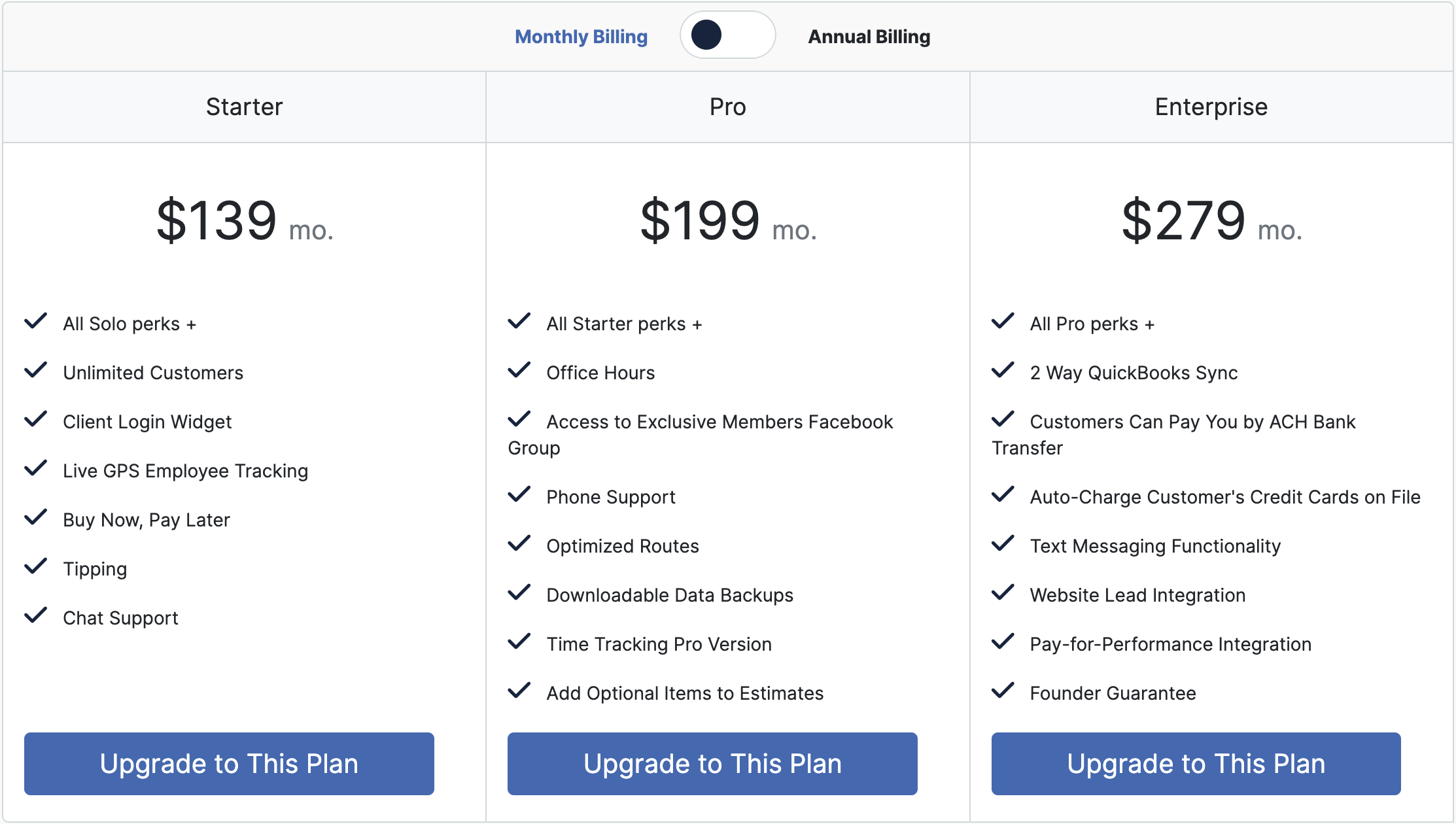Upgrade to the Pro plan
This screenshot has height=824, width=1456.
point(712,763)
